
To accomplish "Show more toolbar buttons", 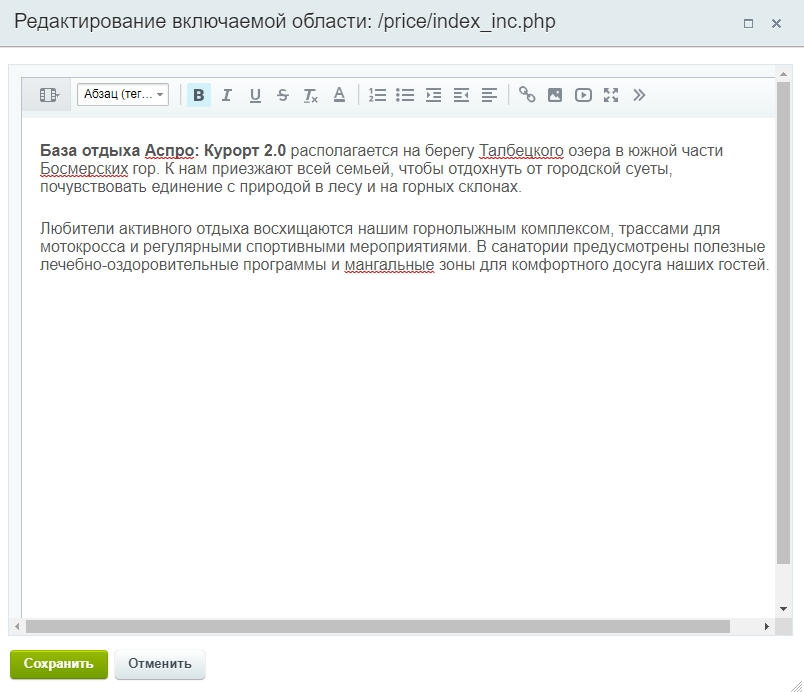I will (x=639, y=95).
